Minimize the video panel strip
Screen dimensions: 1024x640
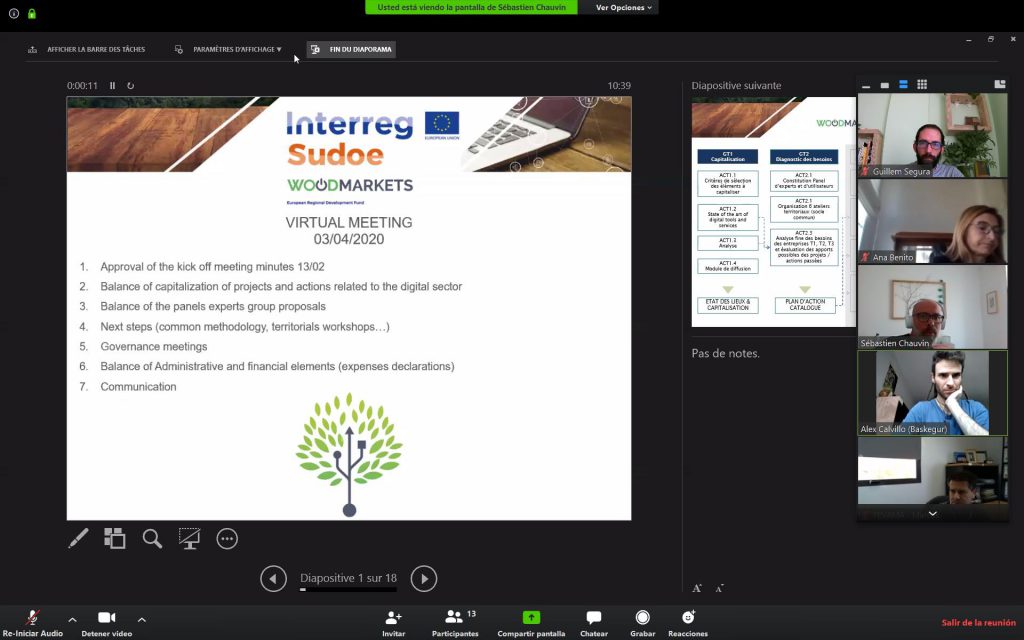866,85
